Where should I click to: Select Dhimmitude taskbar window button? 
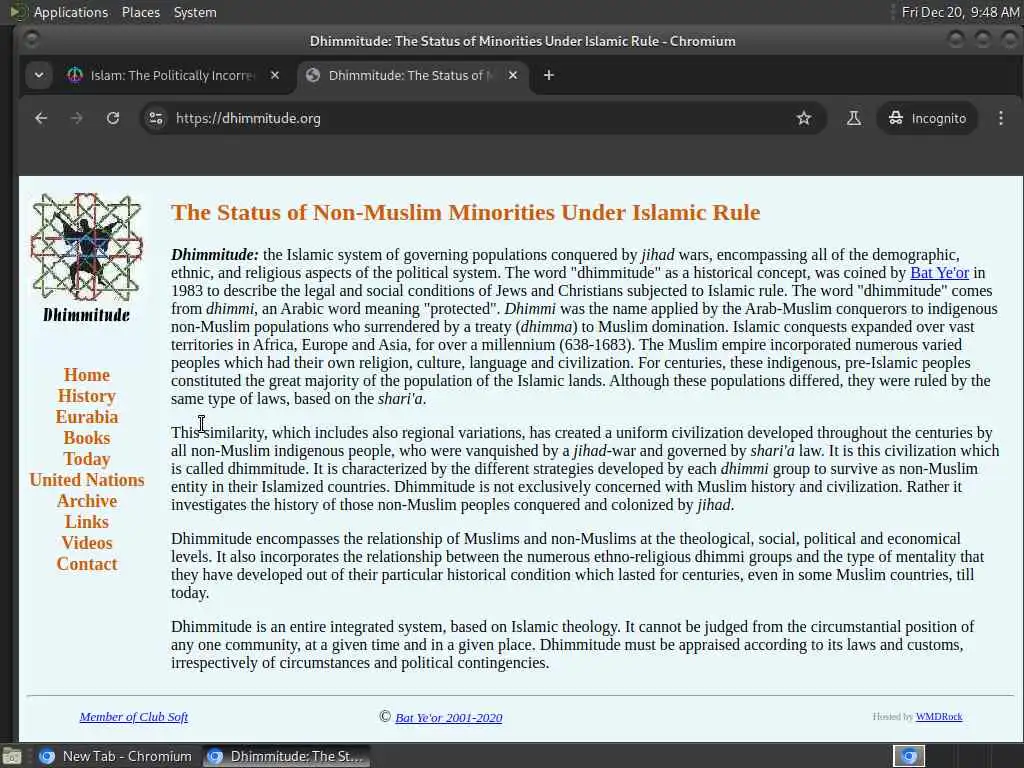[x=285, y=756]
